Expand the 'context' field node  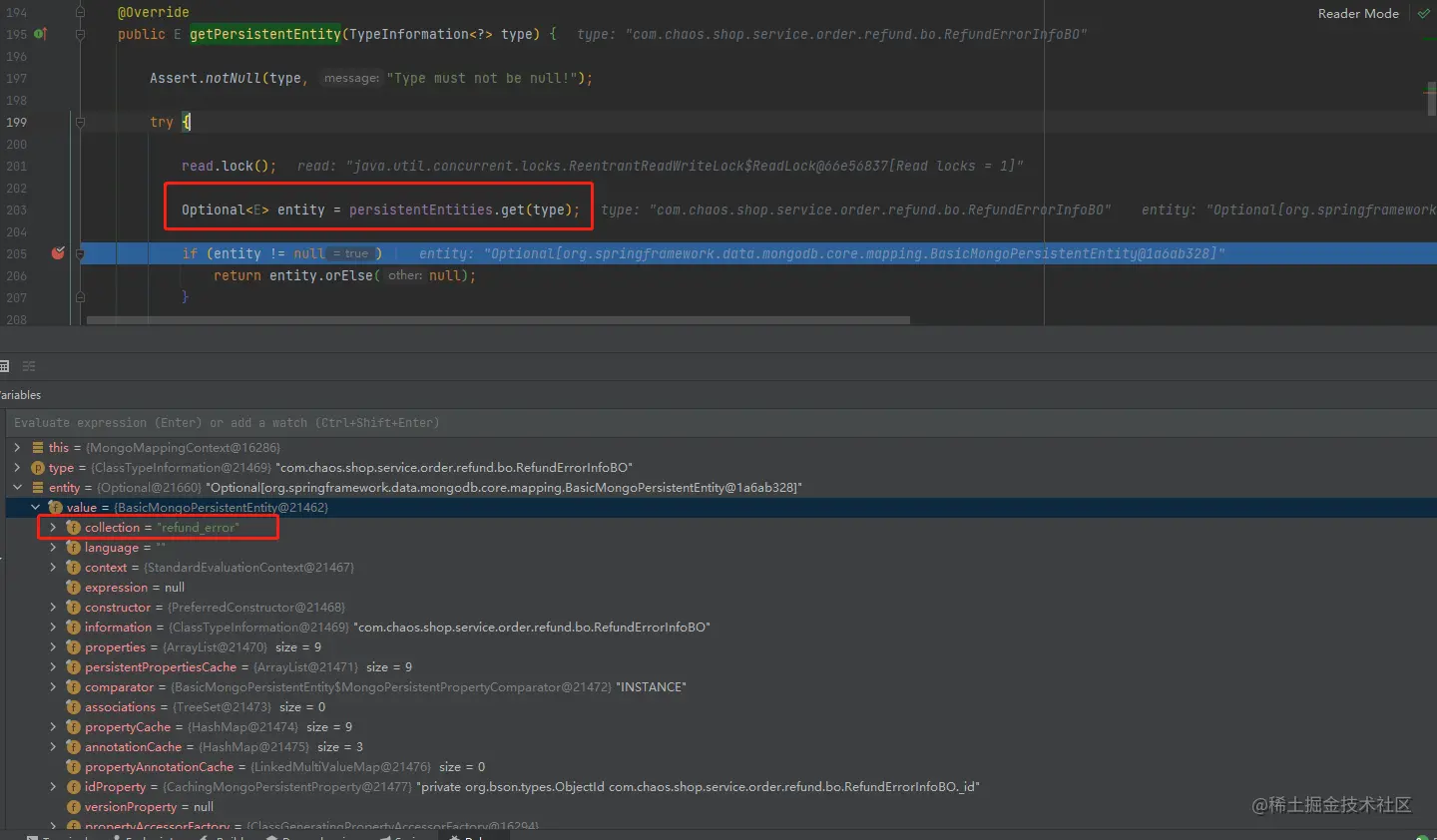pyautogui.click(x=53, y=568)
